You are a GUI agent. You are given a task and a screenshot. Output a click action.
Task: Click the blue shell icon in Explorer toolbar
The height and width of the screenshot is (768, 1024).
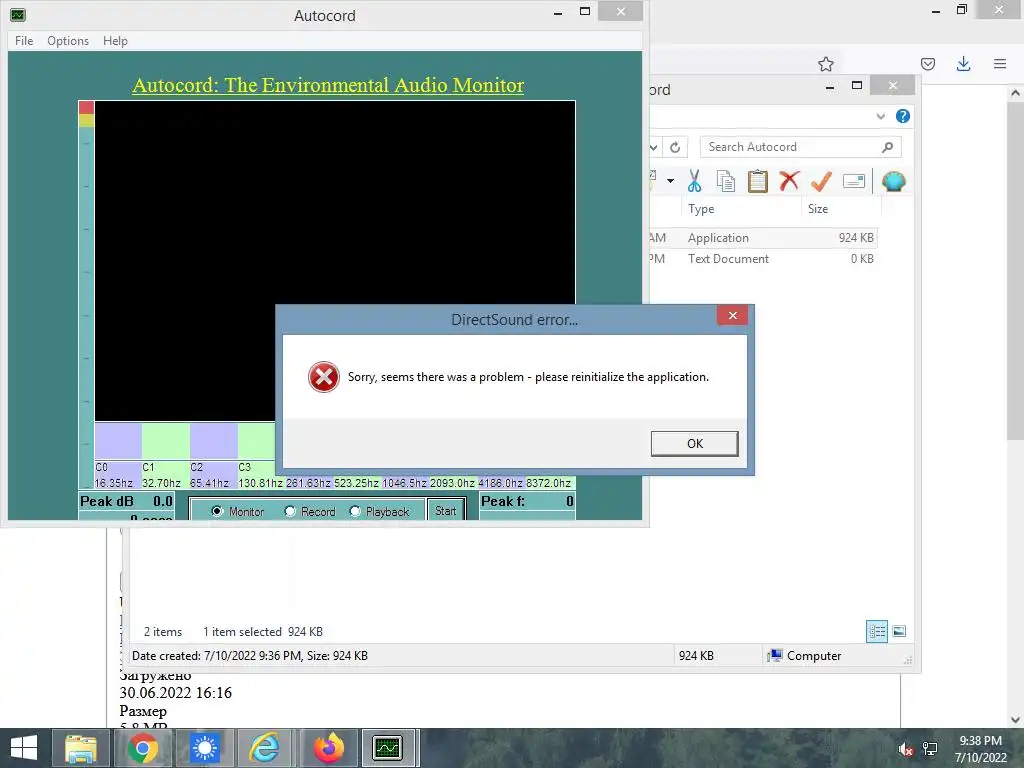click(893, 181)
